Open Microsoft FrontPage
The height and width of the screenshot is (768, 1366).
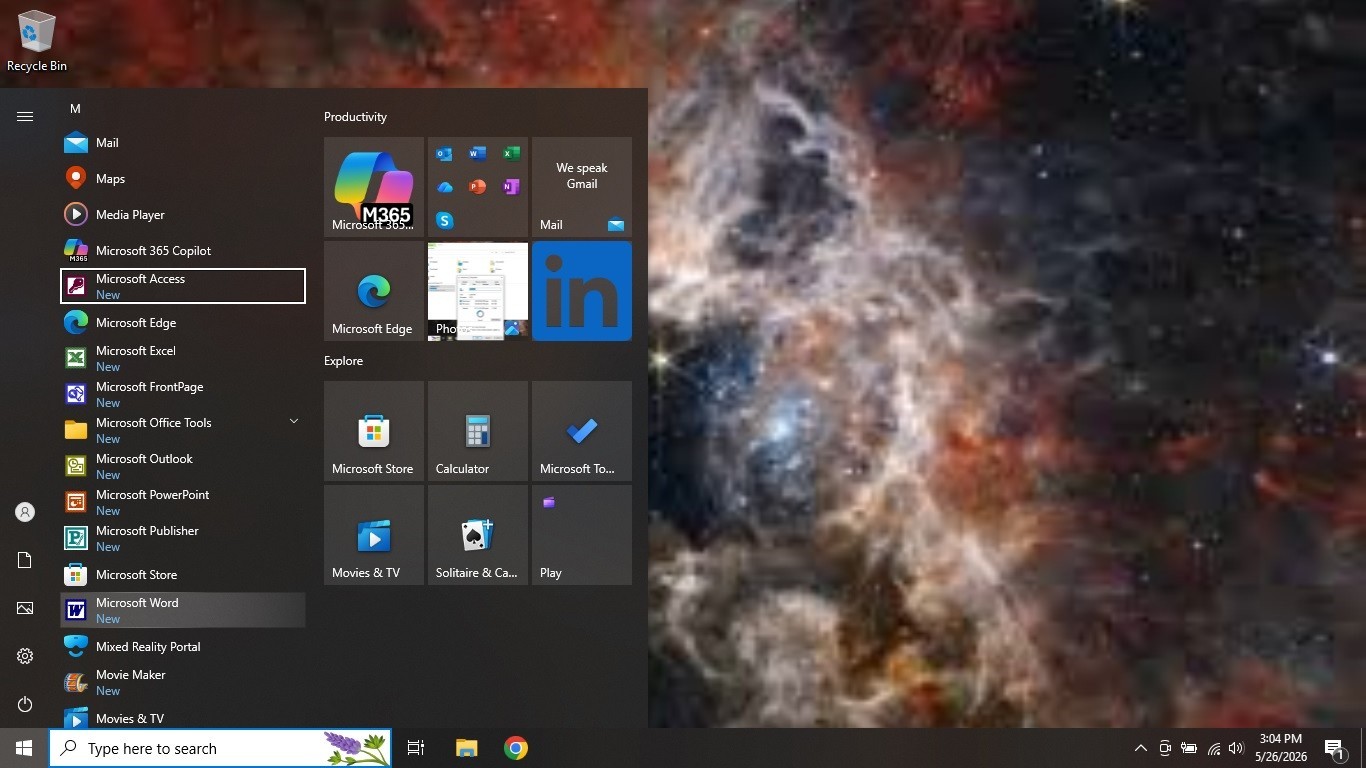point(183,395)
